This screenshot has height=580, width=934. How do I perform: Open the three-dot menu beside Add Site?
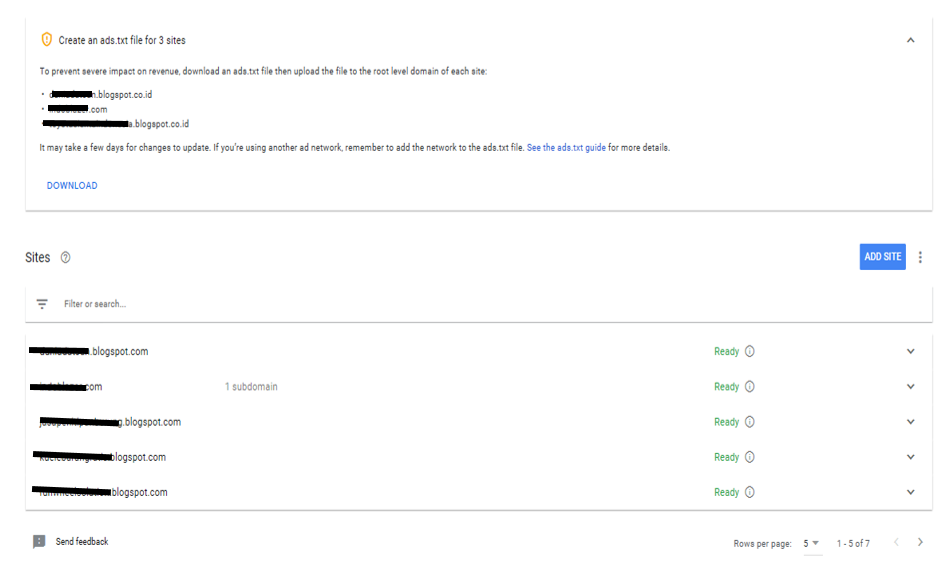[920, 257]
